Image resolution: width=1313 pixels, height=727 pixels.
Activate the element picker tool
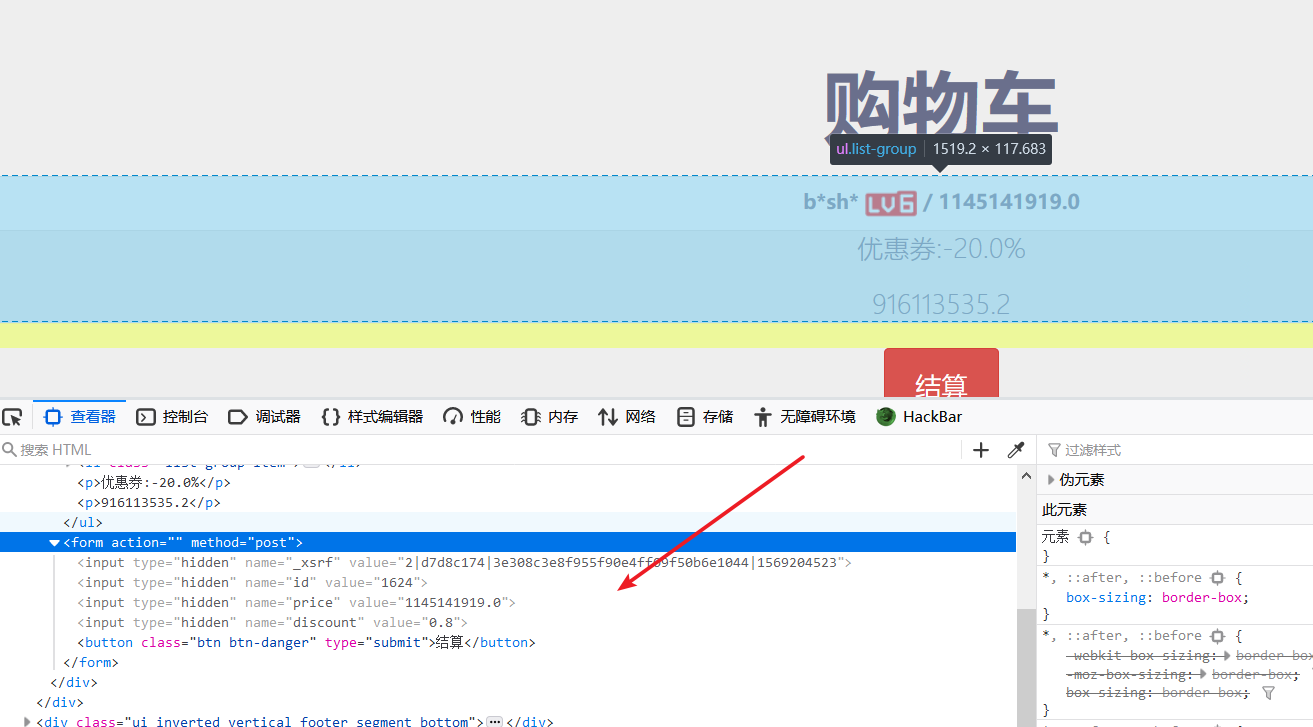point(12,417)
